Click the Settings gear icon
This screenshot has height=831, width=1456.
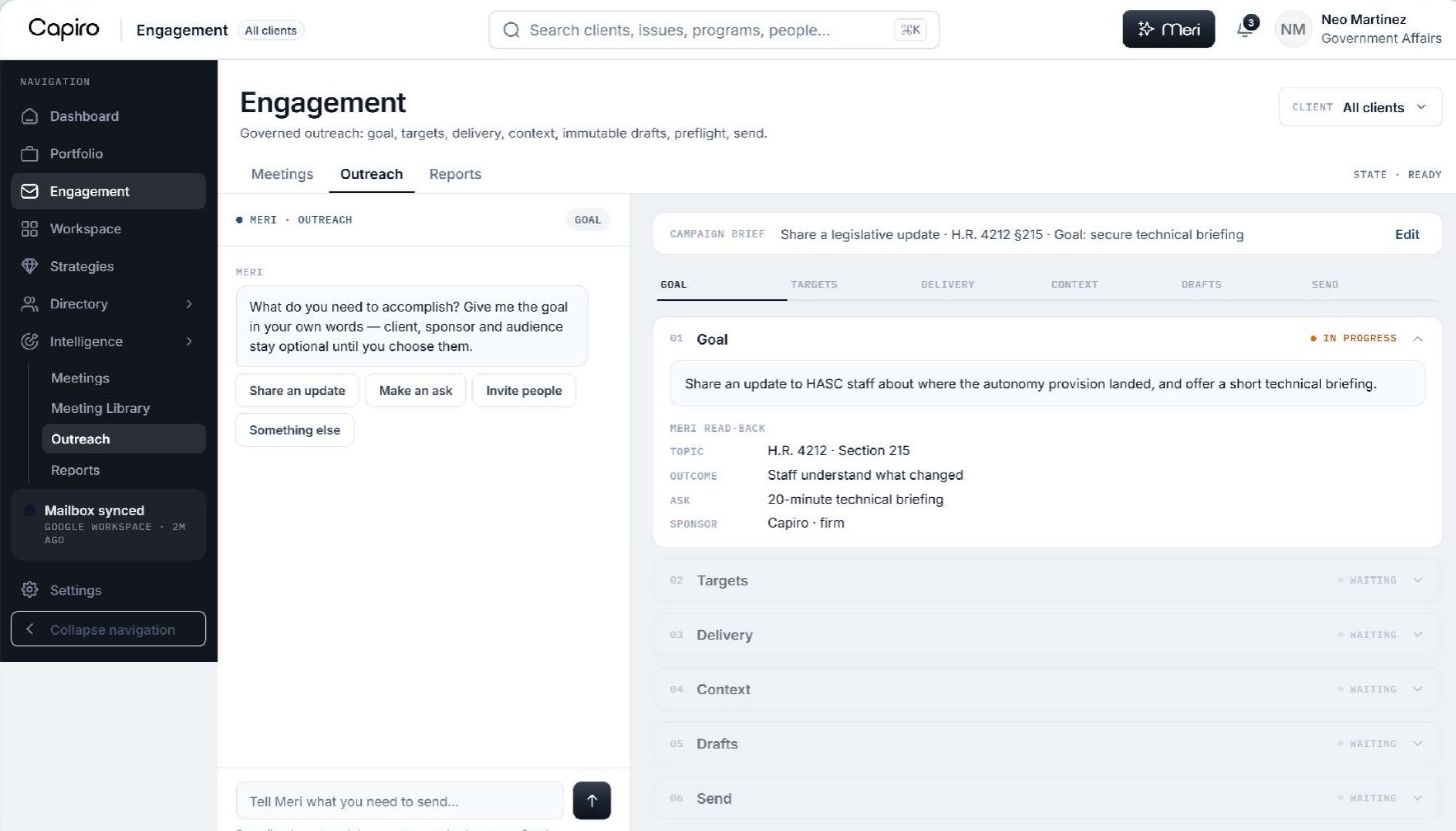[x=30, y=590]
